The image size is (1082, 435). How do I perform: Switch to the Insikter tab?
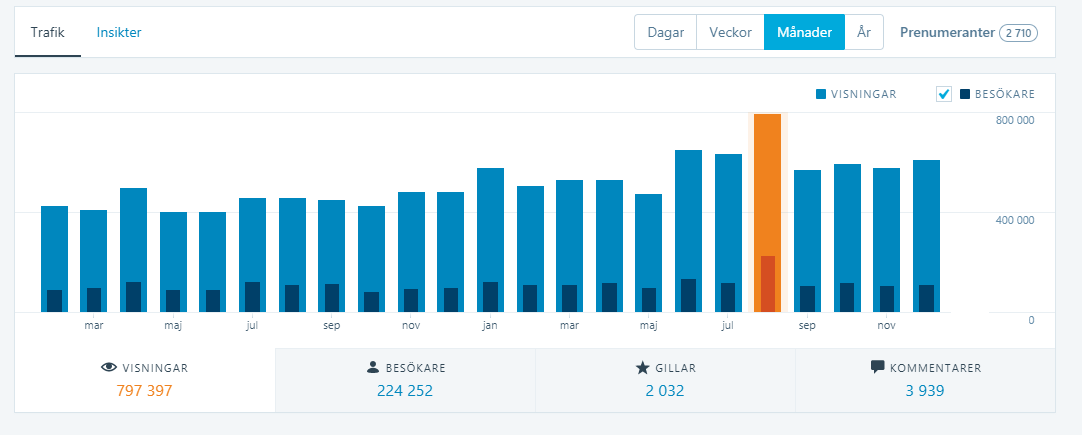[x=119, y=32]
